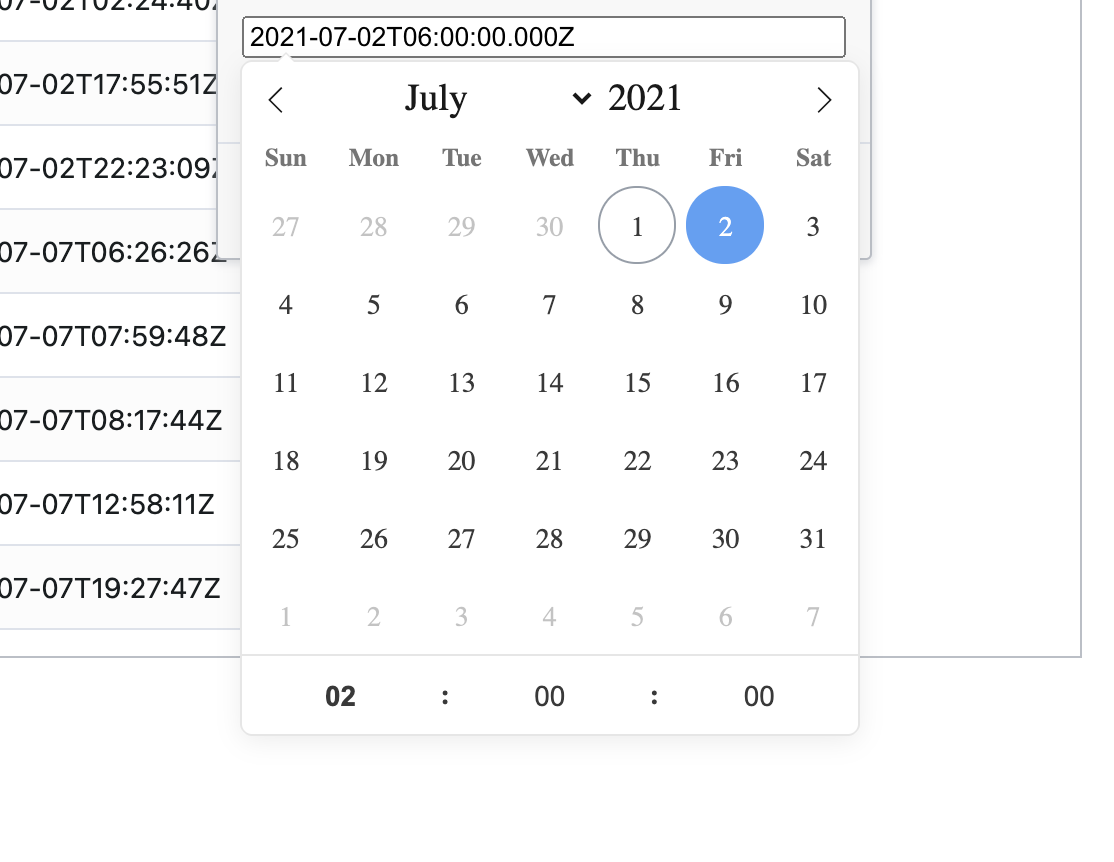Go to the next month arrow
This screenshot has height=862, width=1114.
[x=823, y=100]
